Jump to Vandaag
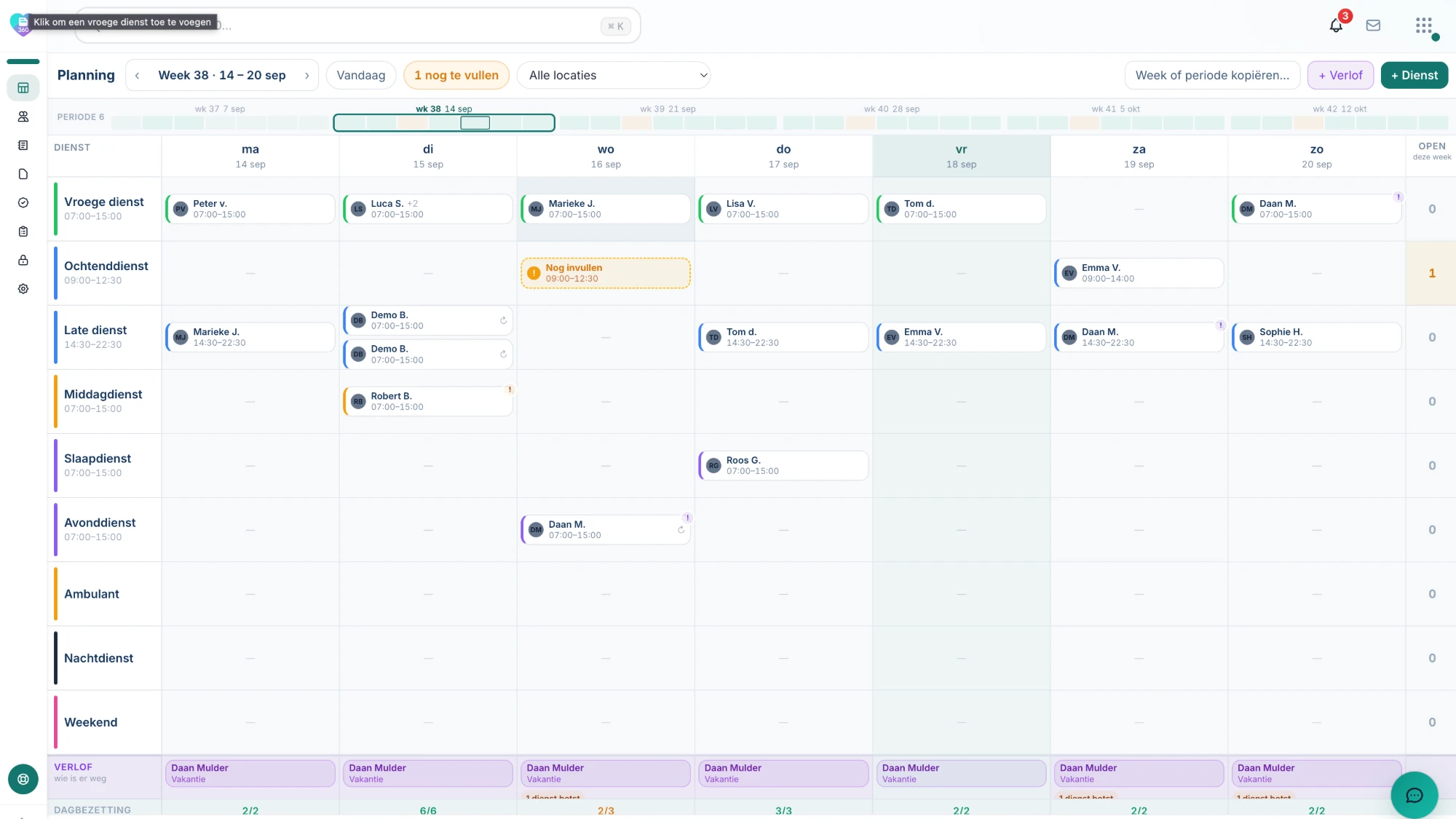 [x=361, y=76]
